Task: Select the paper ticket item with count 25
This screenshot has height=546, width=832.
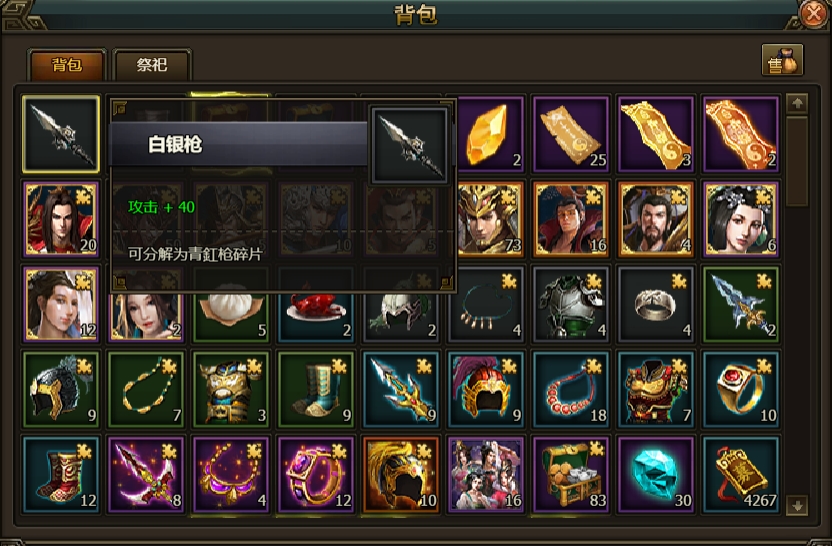Action: (571, 134)
